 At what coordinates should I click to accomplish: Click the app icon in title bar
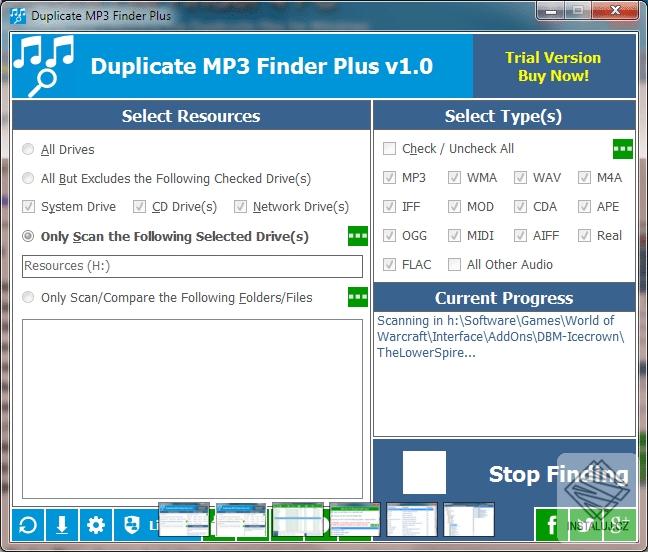tap(18, 16)
